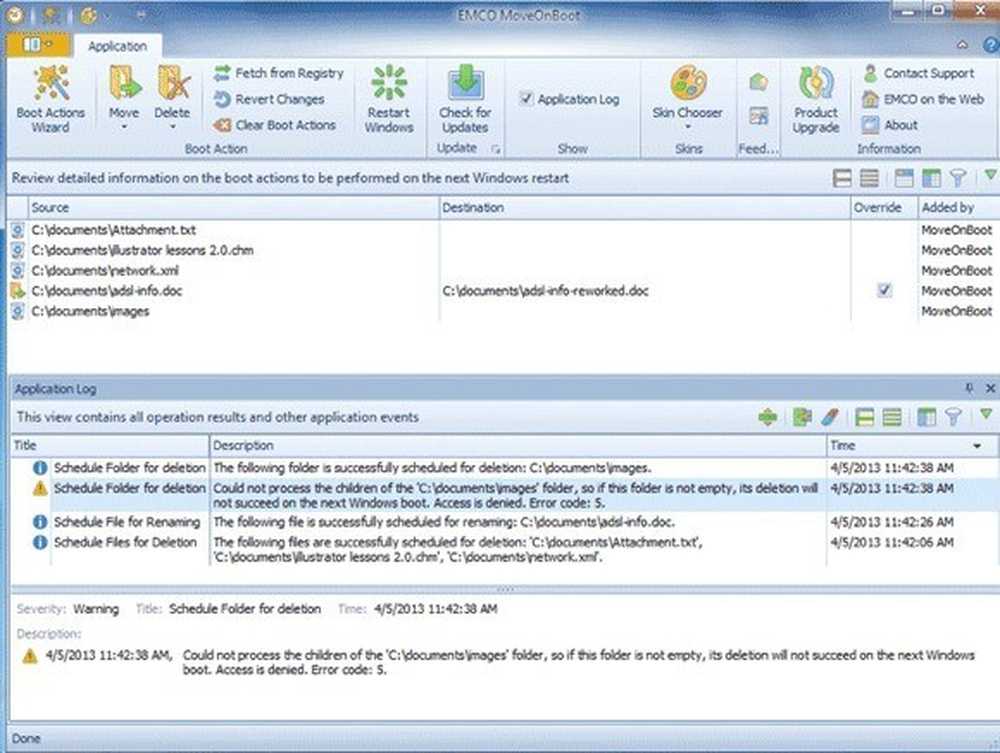Select the Illustrator lessons 2.0.chm row
The image size is (1000, 753).
[503, 250]
